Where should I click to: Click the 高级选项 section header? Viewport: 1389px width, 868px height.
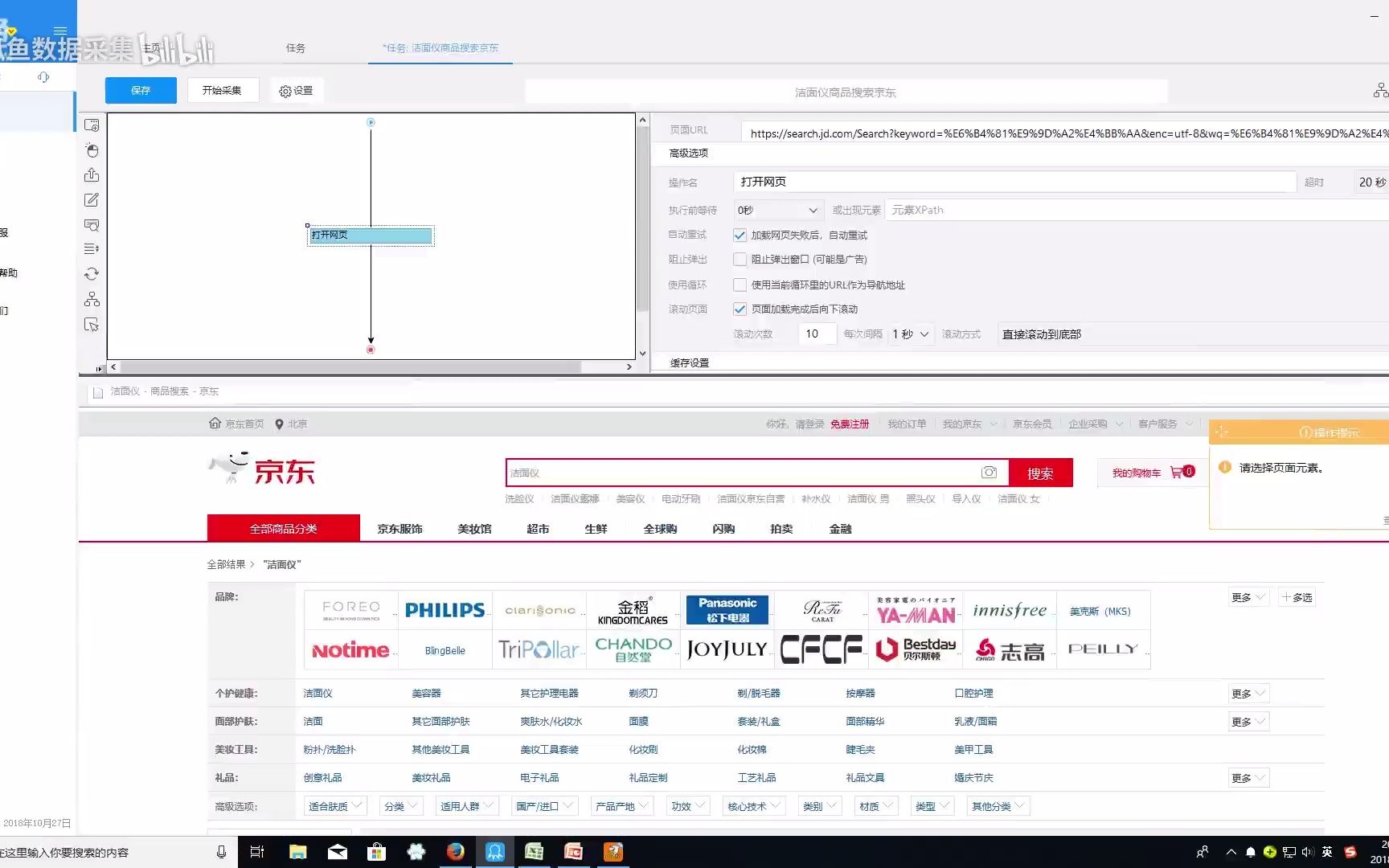[x=689, y=154]
